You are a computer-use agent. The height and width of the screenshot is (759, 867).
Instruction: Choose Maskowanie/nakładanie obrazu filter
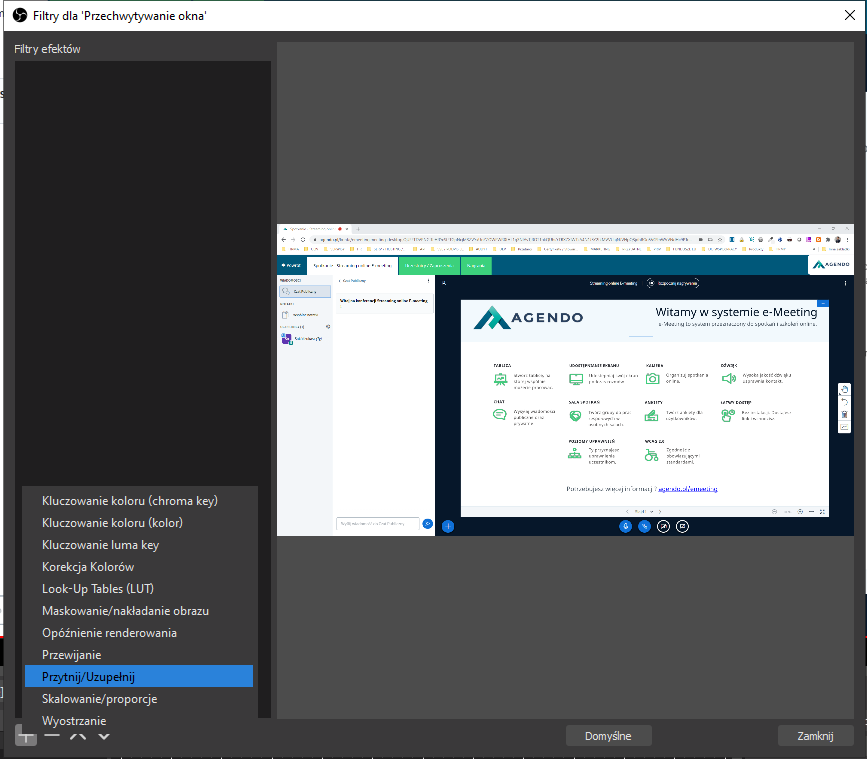125,611
